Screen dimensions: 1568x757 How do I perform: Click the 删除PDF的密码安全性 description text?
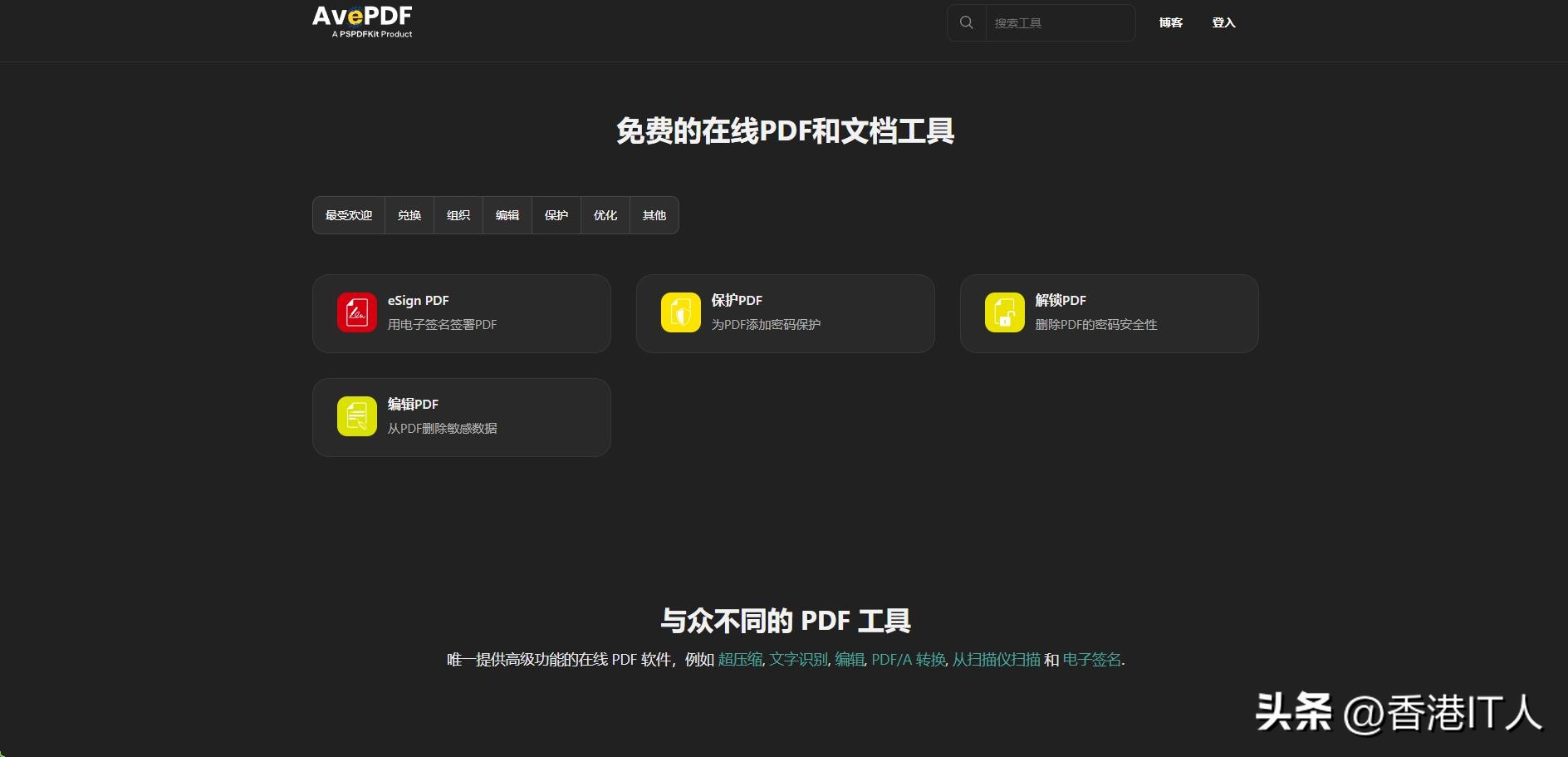pos(1096,325)
